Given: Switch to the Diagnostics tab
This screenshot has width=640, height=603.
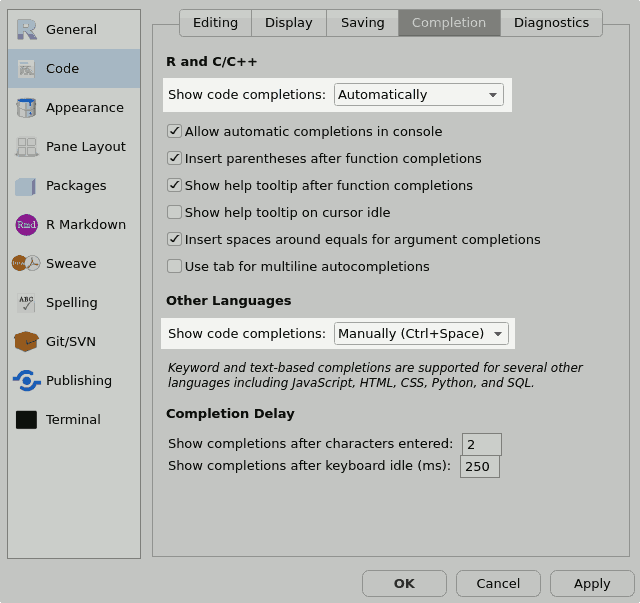Looking at the screenshot, I should (x=551, y=23).
